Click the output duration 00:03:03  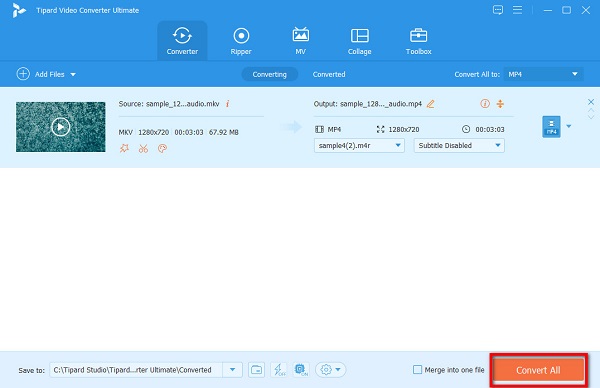tap(490, 129)
